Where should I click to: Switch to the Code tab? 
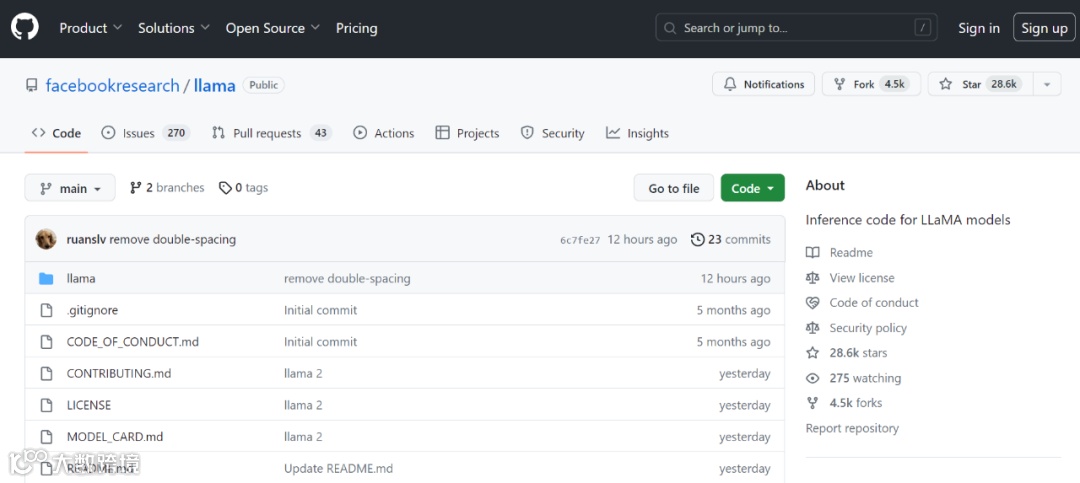(x=56, y=133)
